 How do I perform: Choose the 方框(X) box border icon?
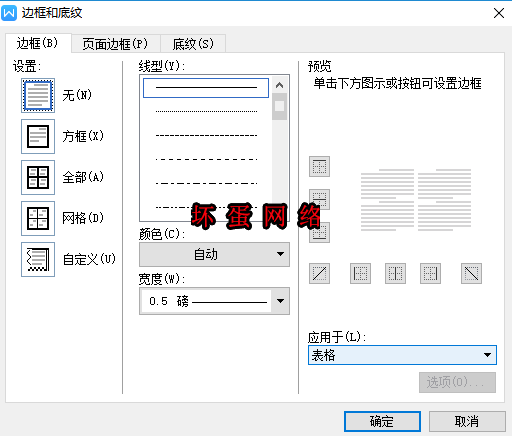tap(38, 136)
